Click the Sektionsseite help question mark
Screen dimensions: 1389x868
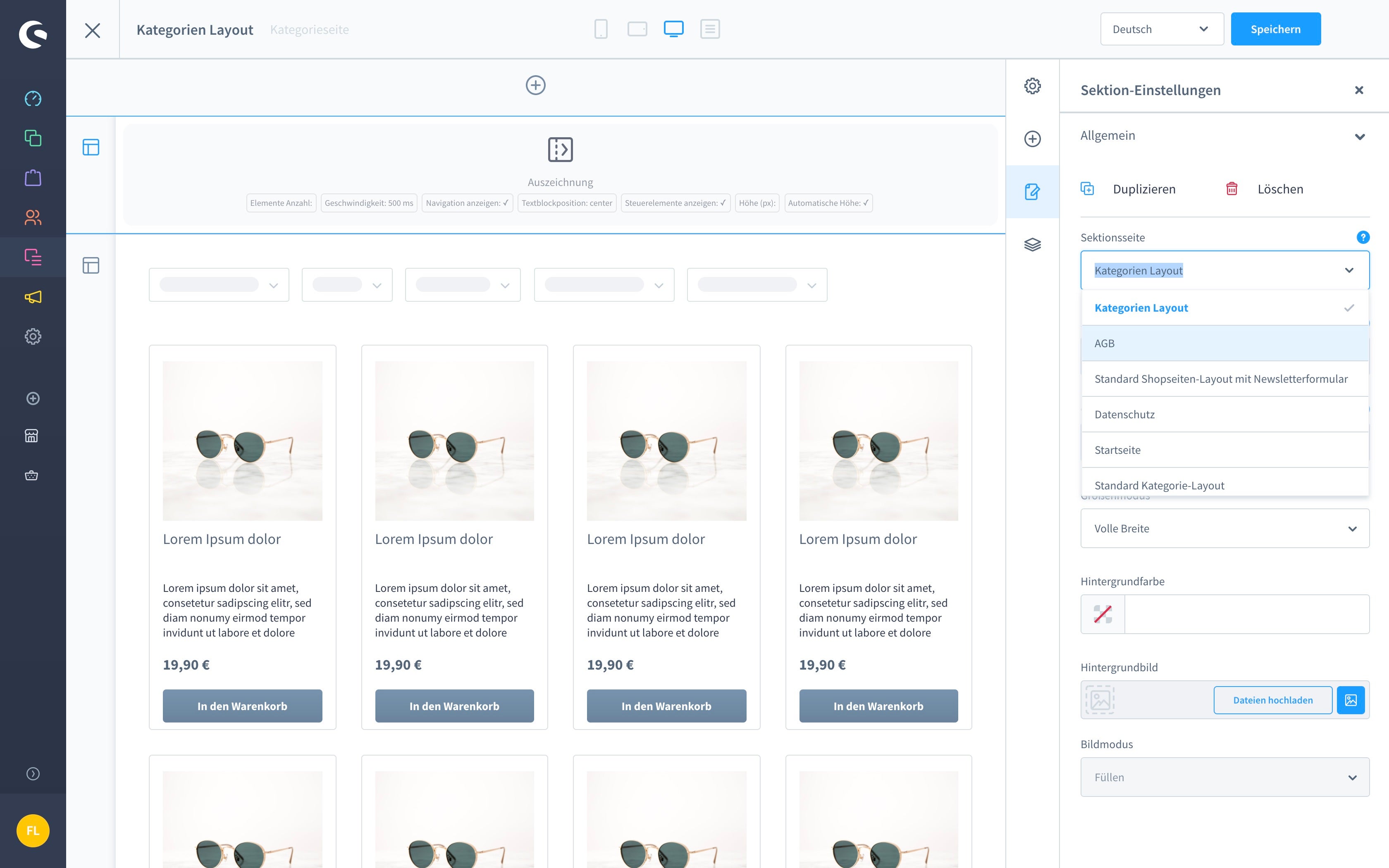click(1363, 237)
